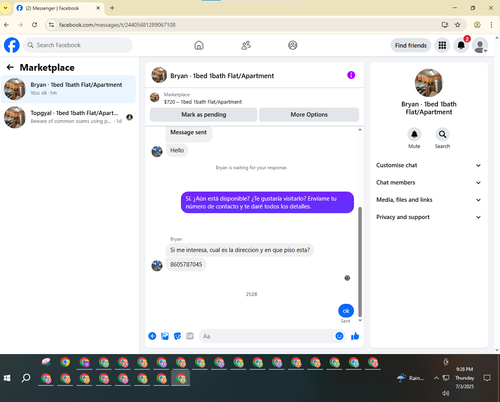Viewport: 500px width, 402px height.
Task: Open emoji picker in message box
Action: click(x=339, y=336)
